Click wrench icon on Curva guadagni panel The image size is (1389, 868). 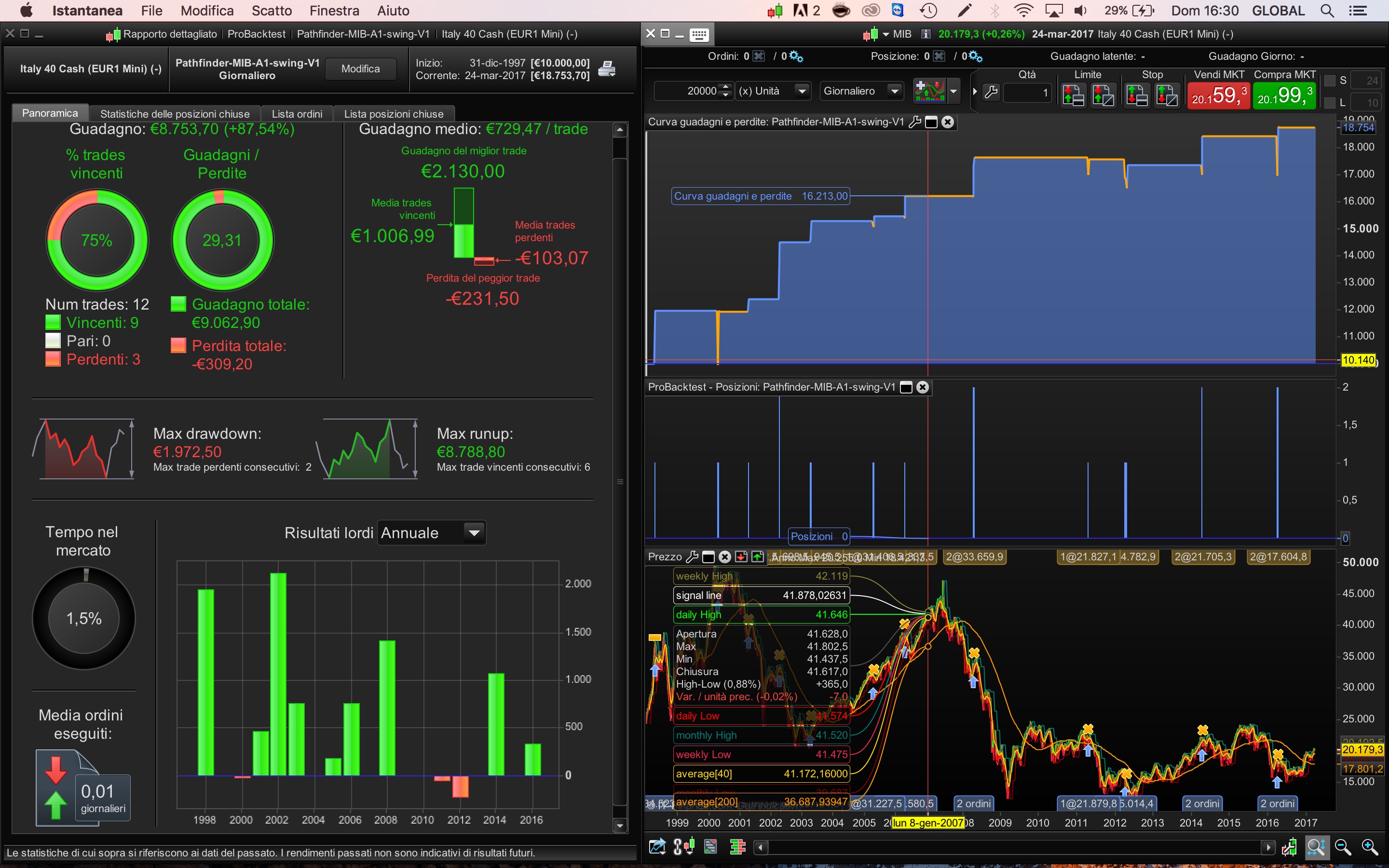[x=915, y=122]
